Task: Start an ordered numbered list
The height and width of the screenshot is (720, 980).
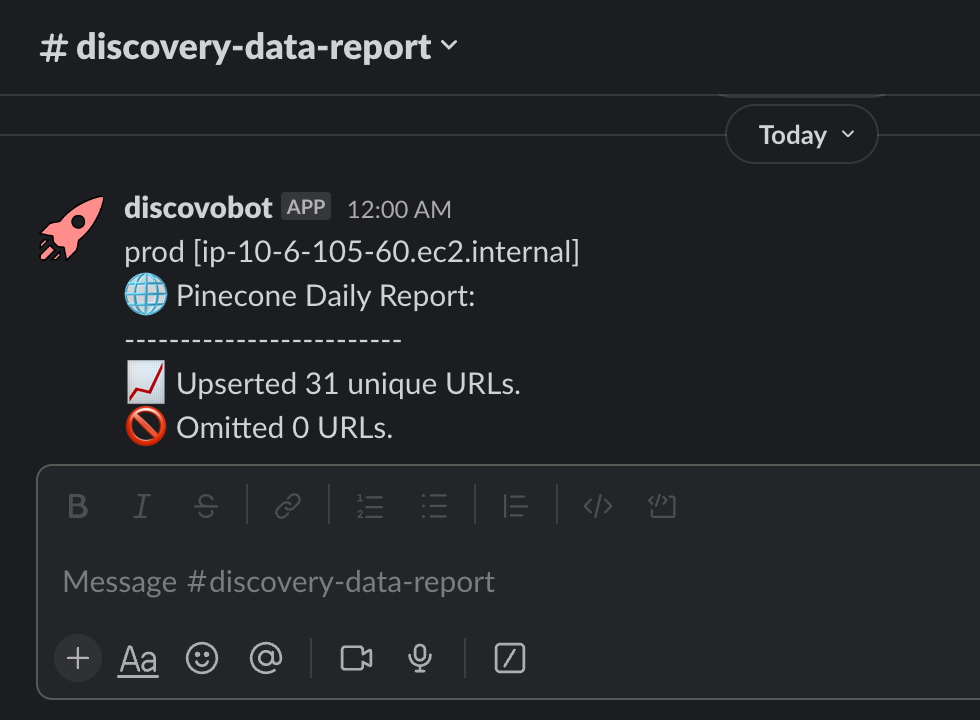Action: (370, 507)
